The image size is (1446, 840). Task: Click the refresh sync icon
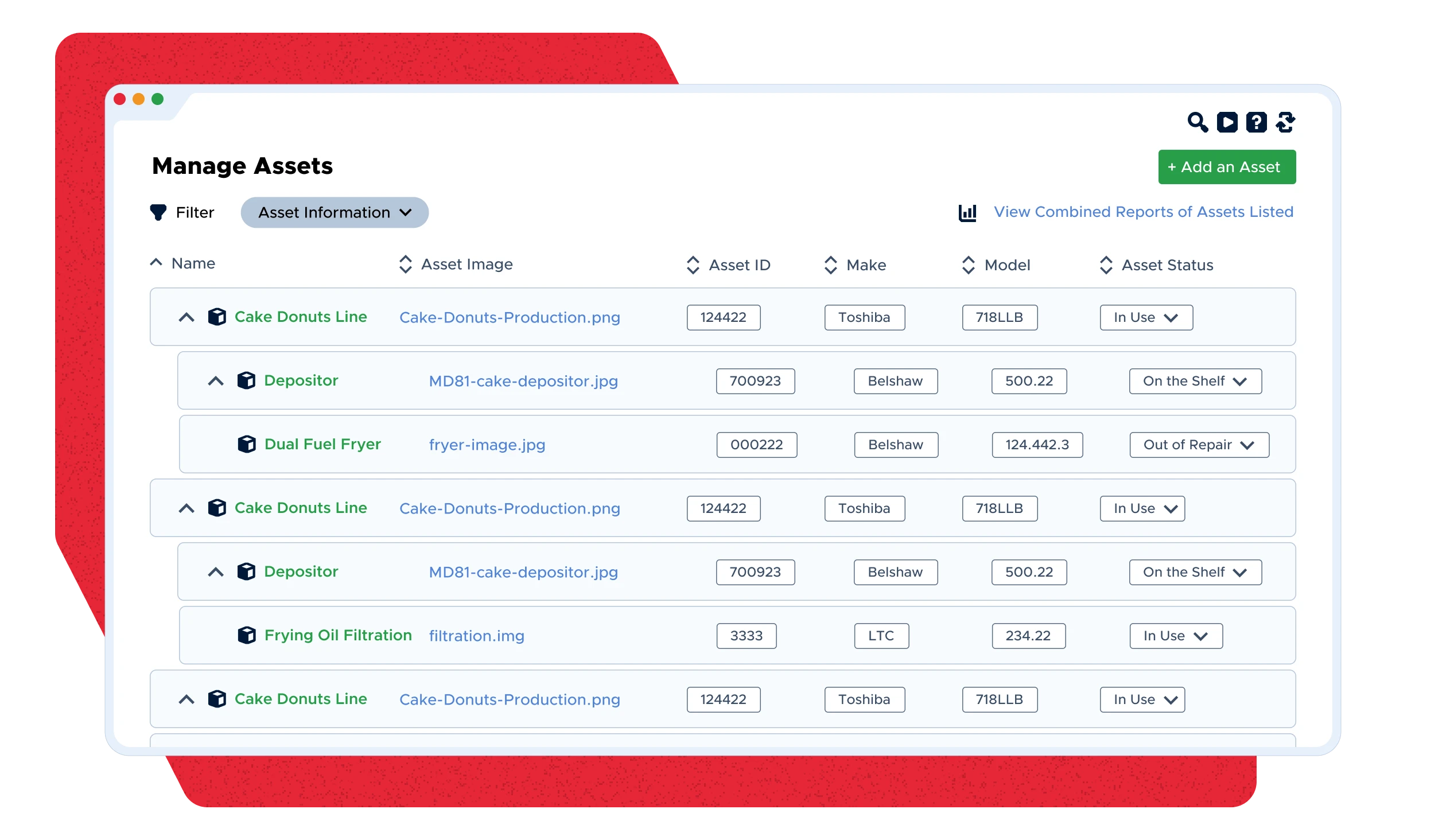[x=1285, y=122]
